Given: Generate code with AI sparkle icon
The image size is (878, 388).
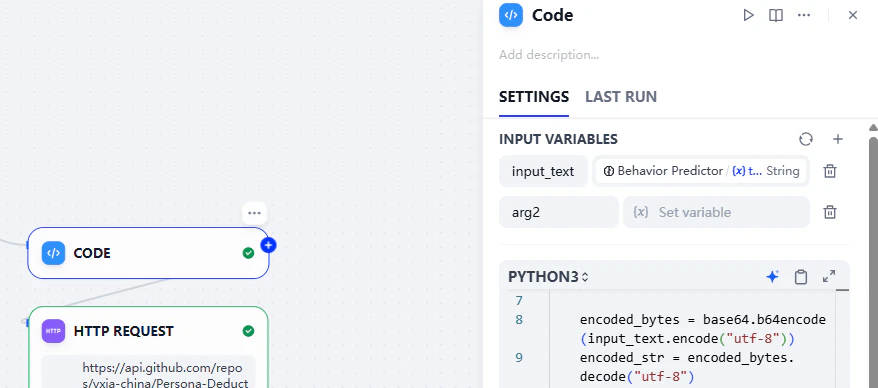Looking at the screenshot, I should [x=773, y=277].
